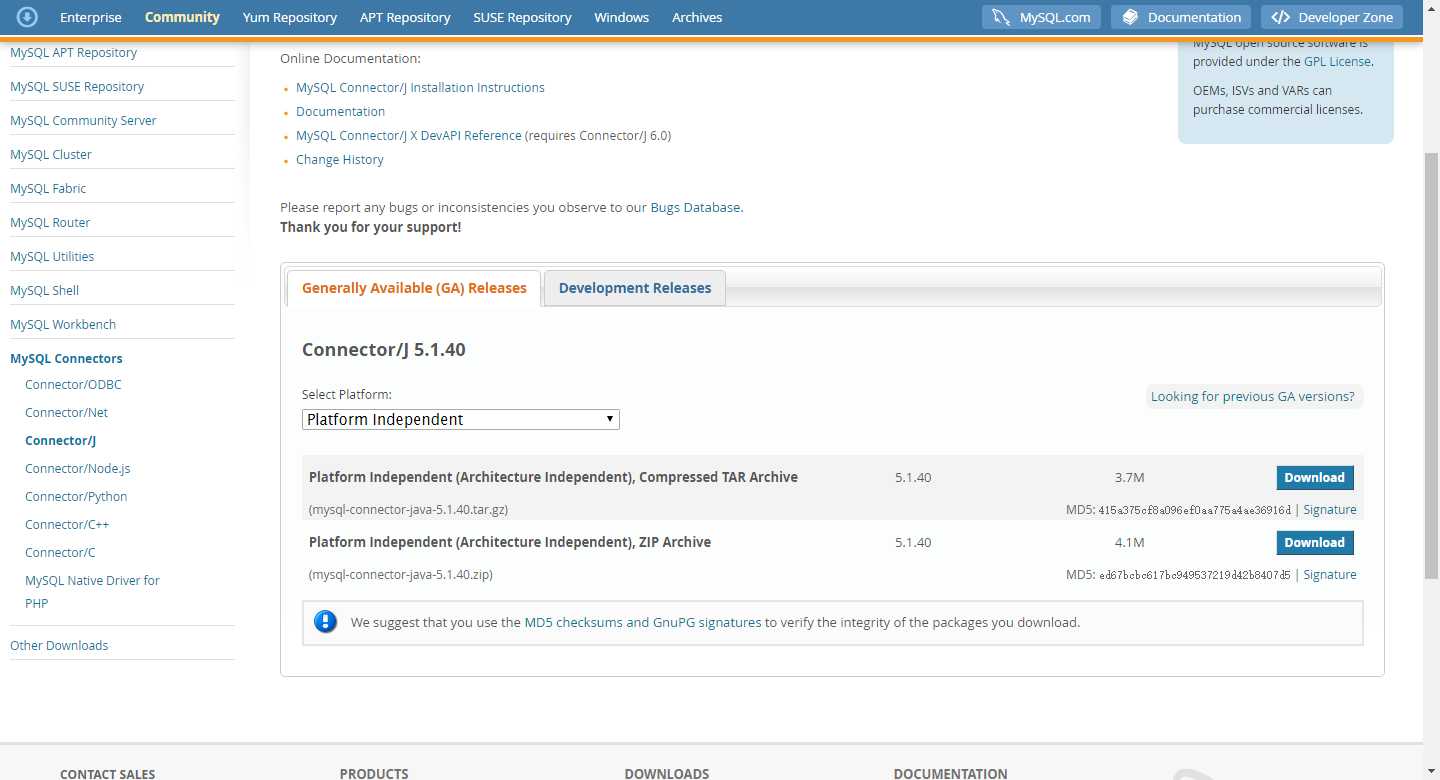Screen dimensions: 1440x780
Task: Open Connector/Node.js sidebar item
Action: pos(78,468)
